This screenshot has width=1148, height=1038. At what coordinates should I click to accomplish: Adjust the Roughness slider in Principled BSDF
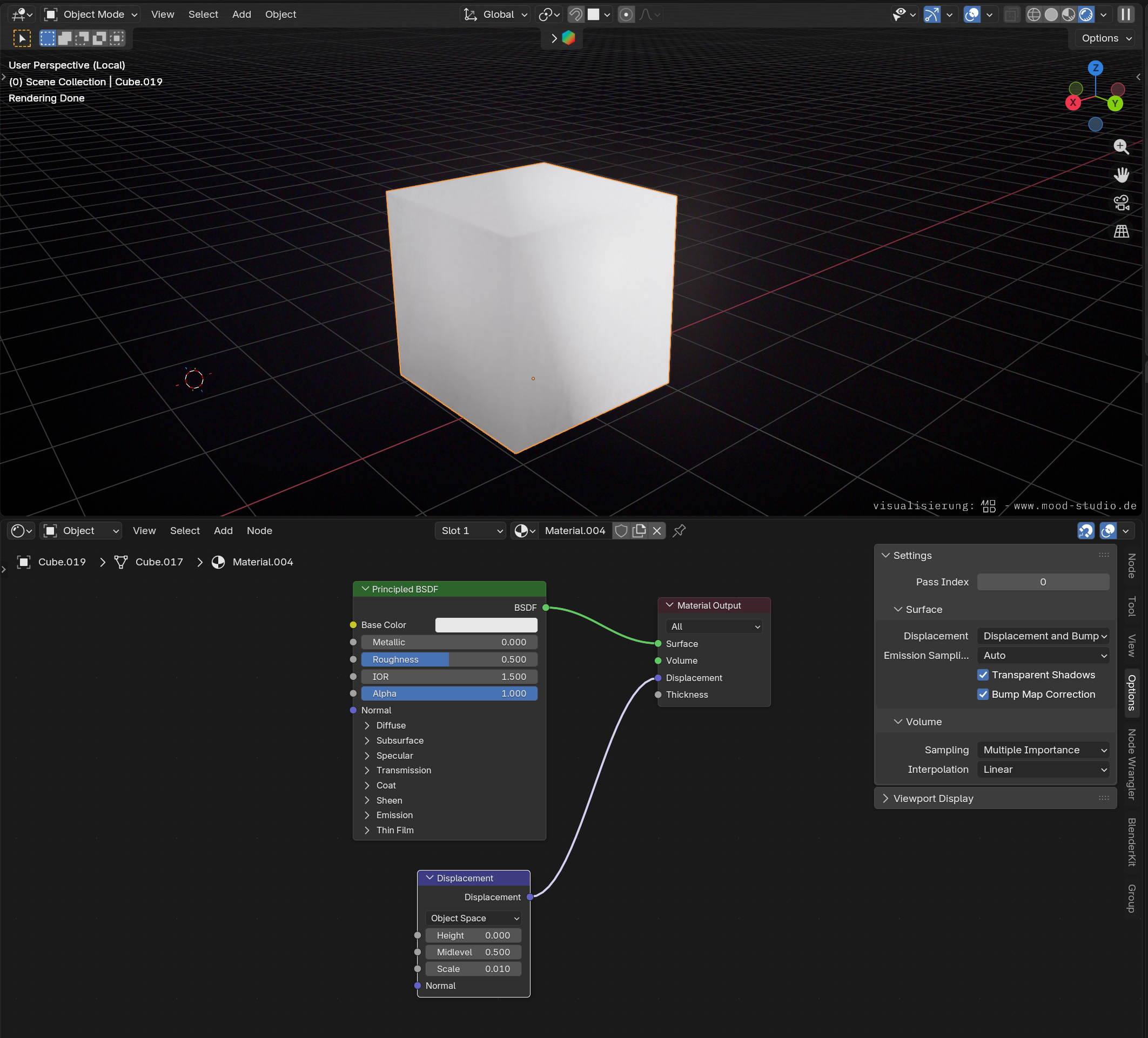[449, 659]
